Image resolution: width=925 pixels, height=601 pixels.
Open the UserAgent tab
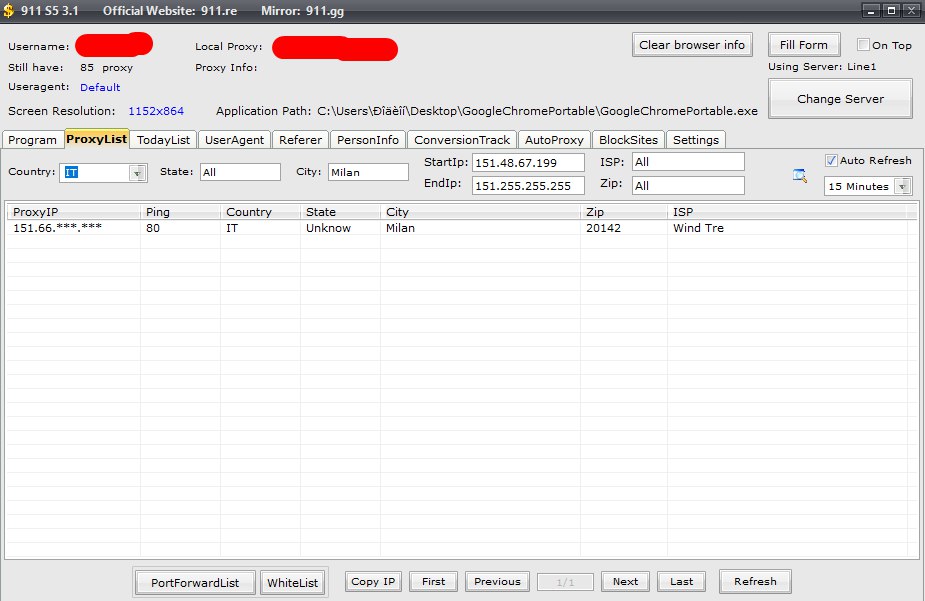[234, 140]
